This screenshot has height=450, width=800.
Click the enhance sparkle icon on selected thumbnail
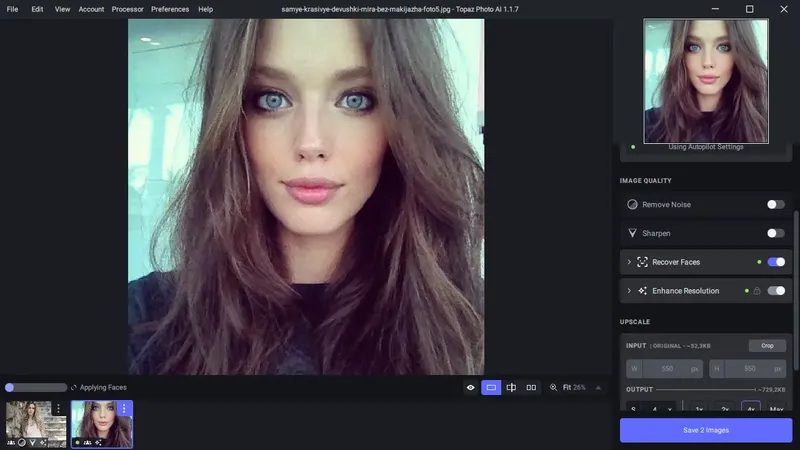98,442
